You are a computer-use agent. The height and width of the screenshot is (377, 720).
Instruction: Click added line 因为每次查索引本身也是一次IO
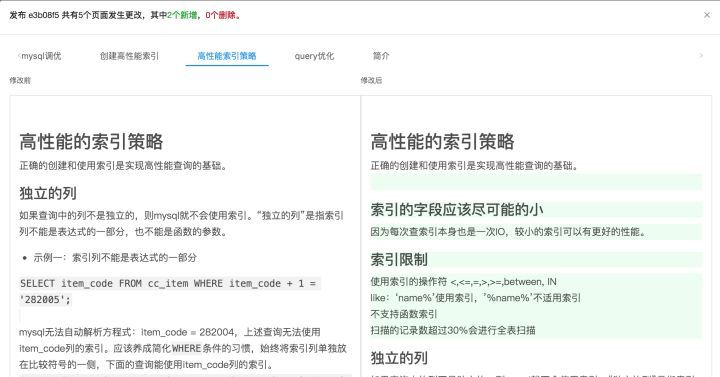508,232
